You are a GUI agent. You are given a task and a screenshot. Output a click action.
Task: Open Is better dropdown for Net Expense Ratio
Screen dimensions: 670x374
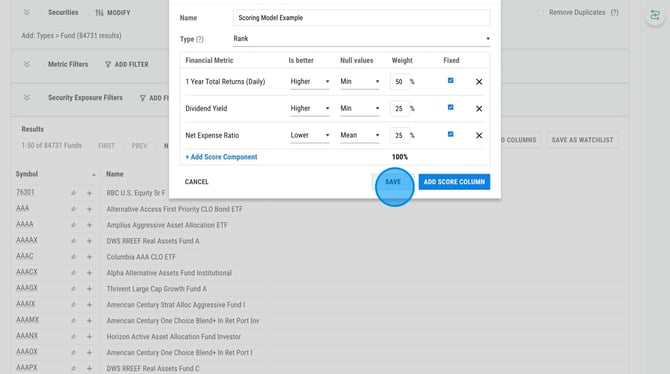tap(310, 135)
